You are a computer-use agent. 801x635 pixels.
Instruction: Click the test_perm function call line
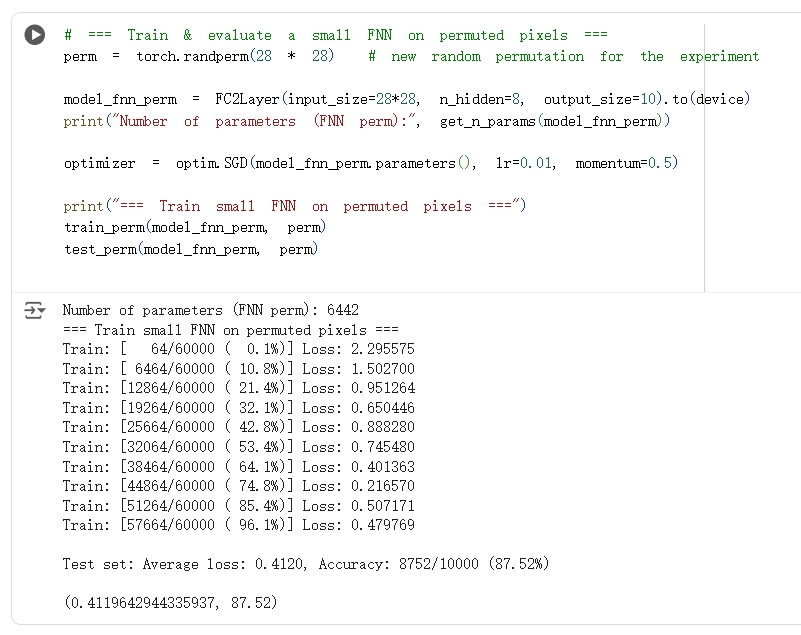click(190, 249)
